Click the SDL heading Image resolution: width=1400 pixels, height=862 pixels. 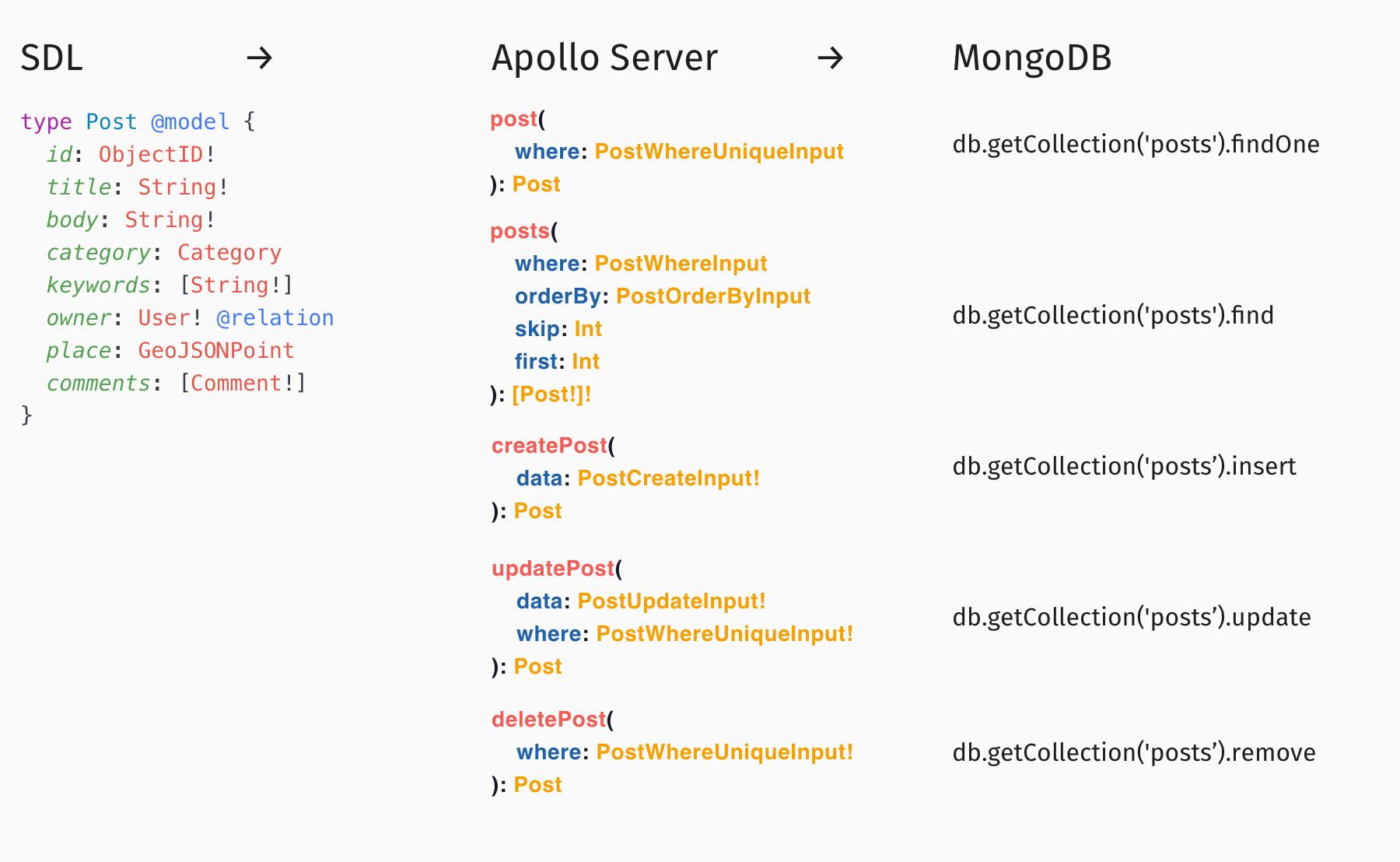pyautogui.click(x=51, y=58)
